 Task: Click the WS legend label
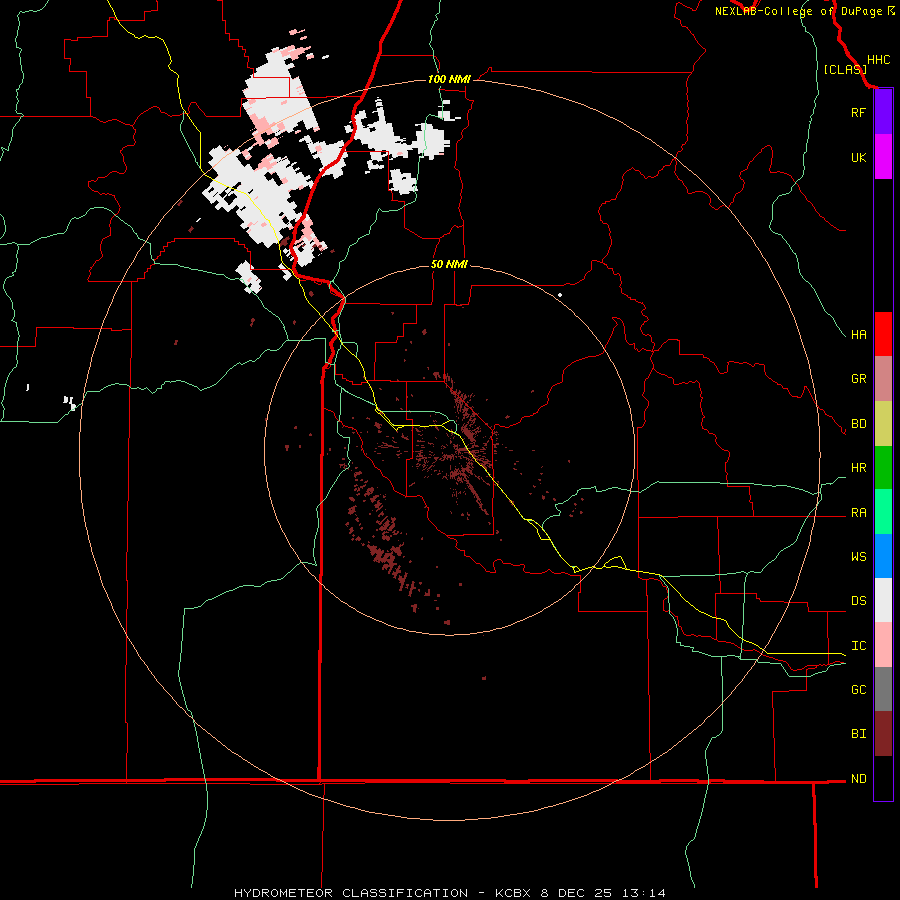(858, 557)
